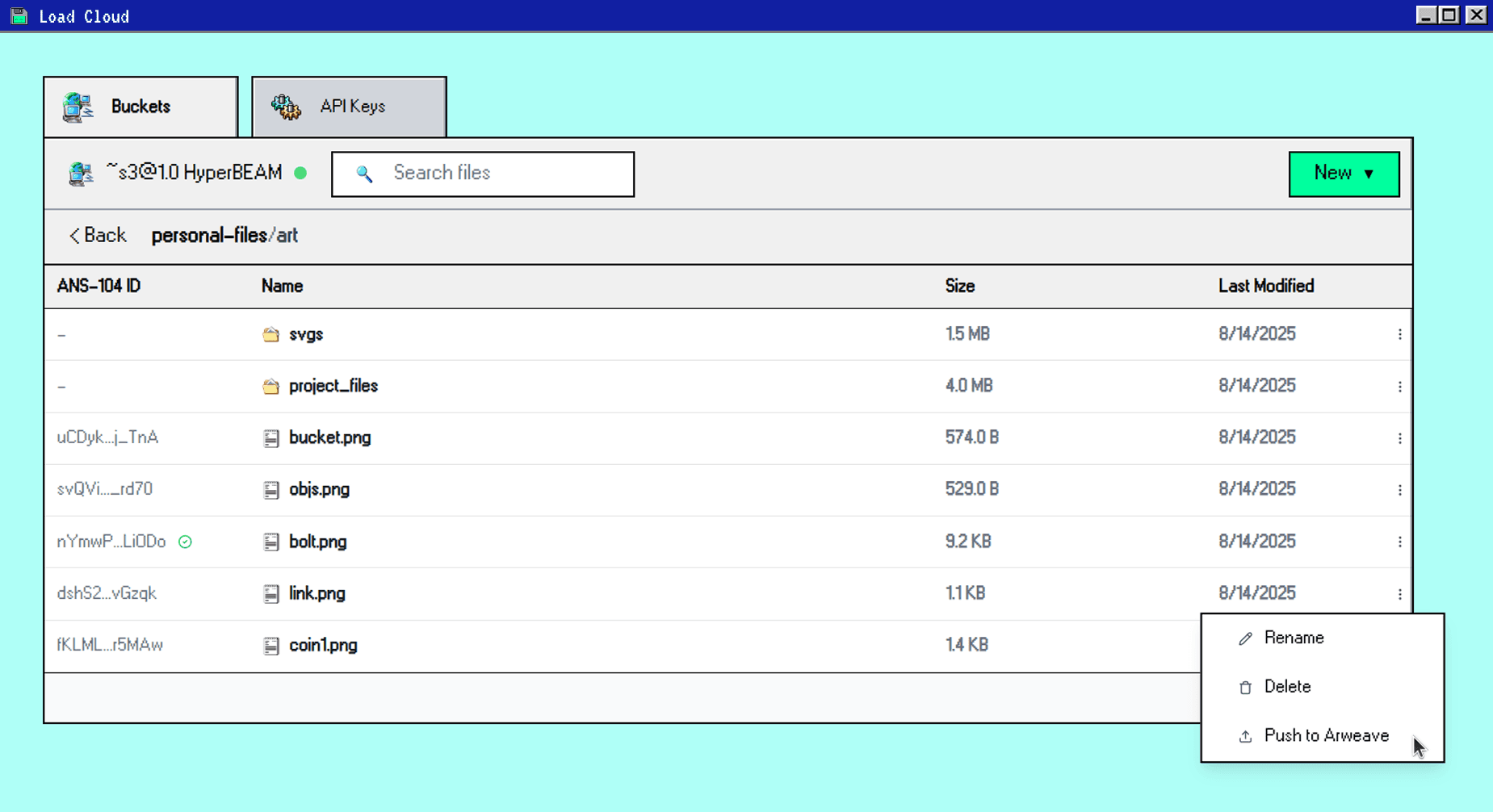Choose Rename in the context menu
Viewport: 1493px width, 812px height.
point(1323,638)
